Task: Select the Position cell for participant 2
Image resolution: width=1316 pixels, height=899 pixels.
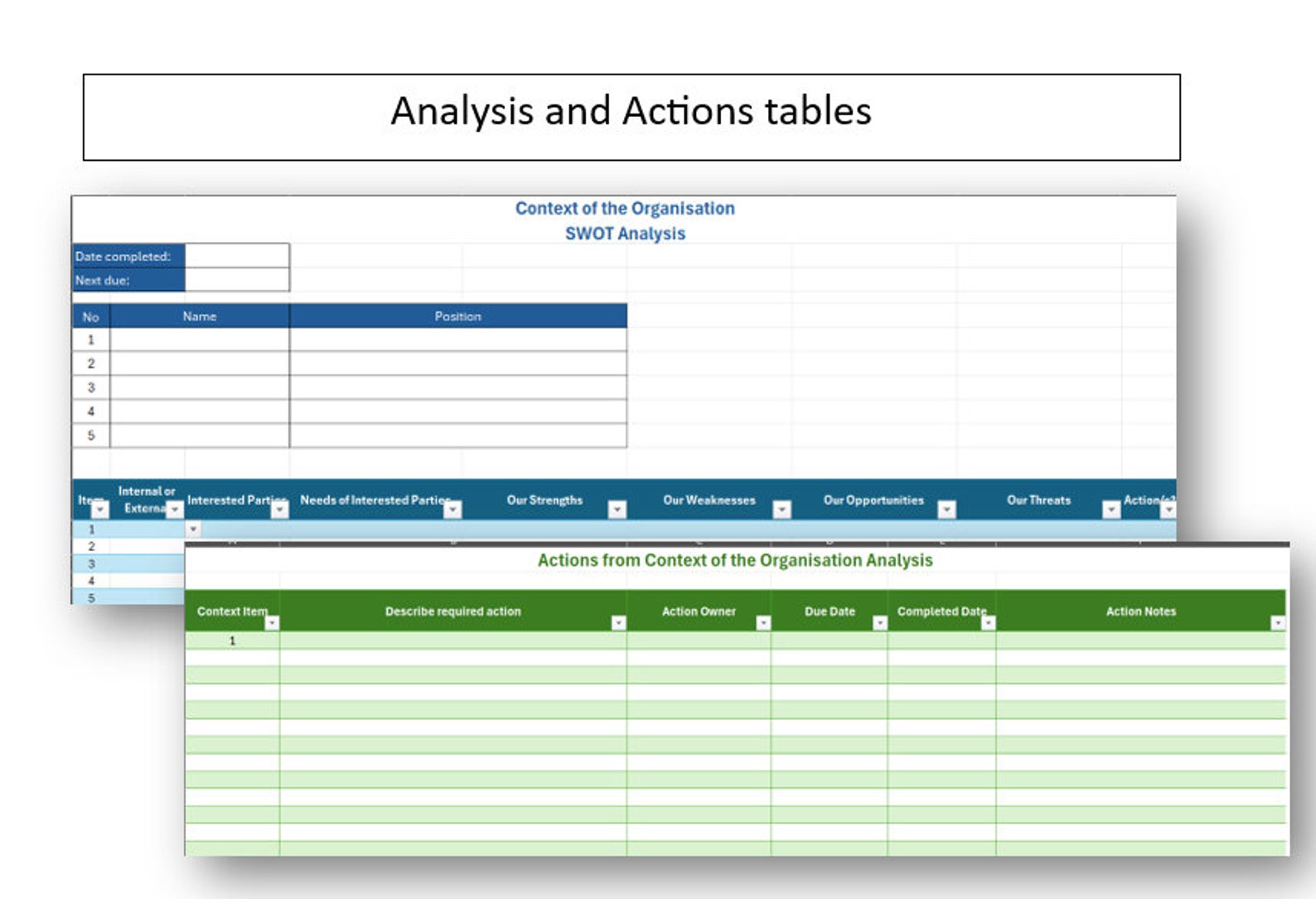Action: pos(458,364)
